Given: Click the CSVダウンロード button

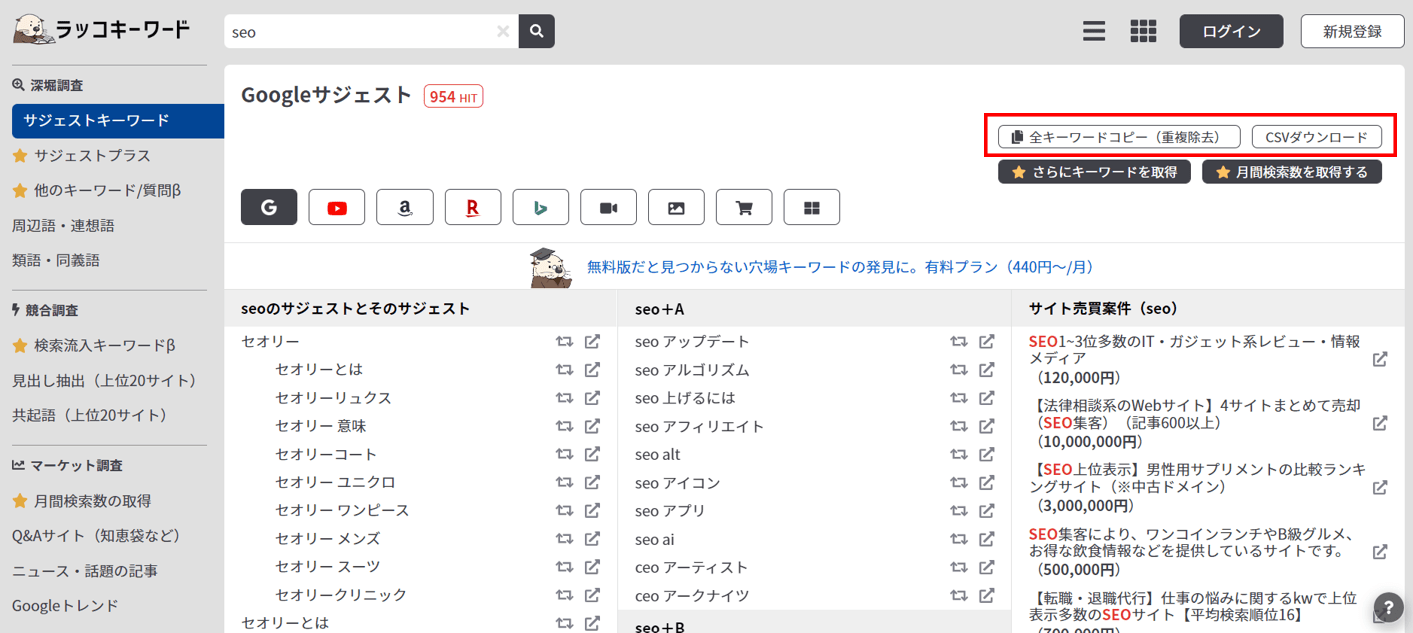Looking at the screenshot, I should (x=1316, y=137).
